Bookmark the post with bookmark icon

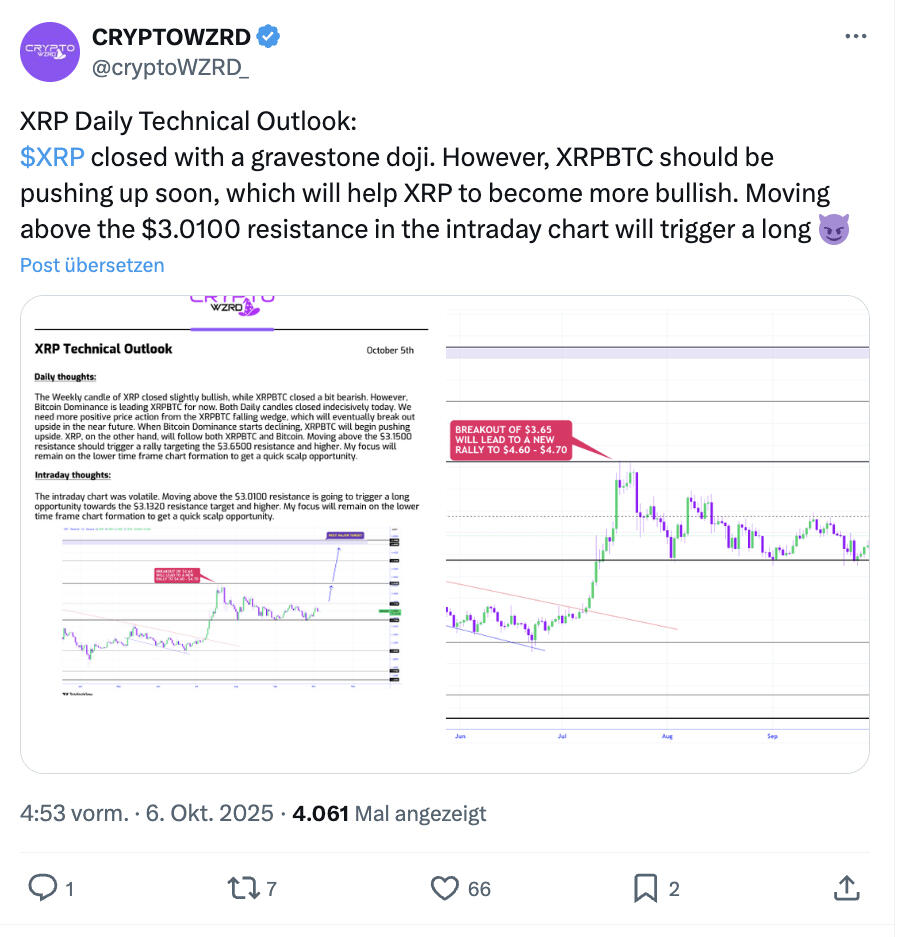click(x=645, y=887)
